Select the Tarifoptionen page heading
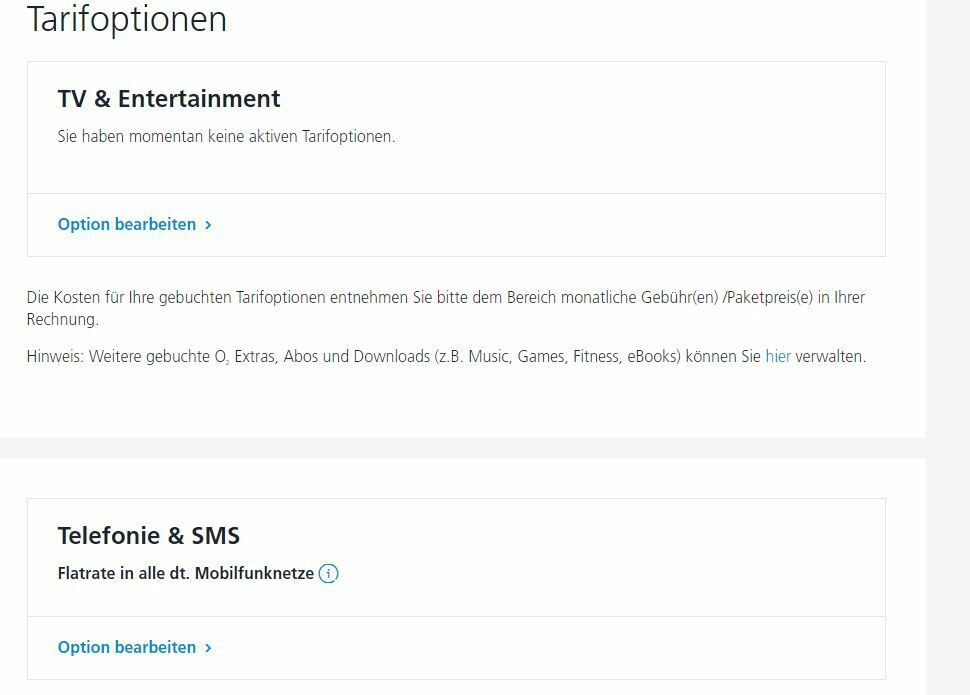The image size is (970, 695). (x=127, y=19)
